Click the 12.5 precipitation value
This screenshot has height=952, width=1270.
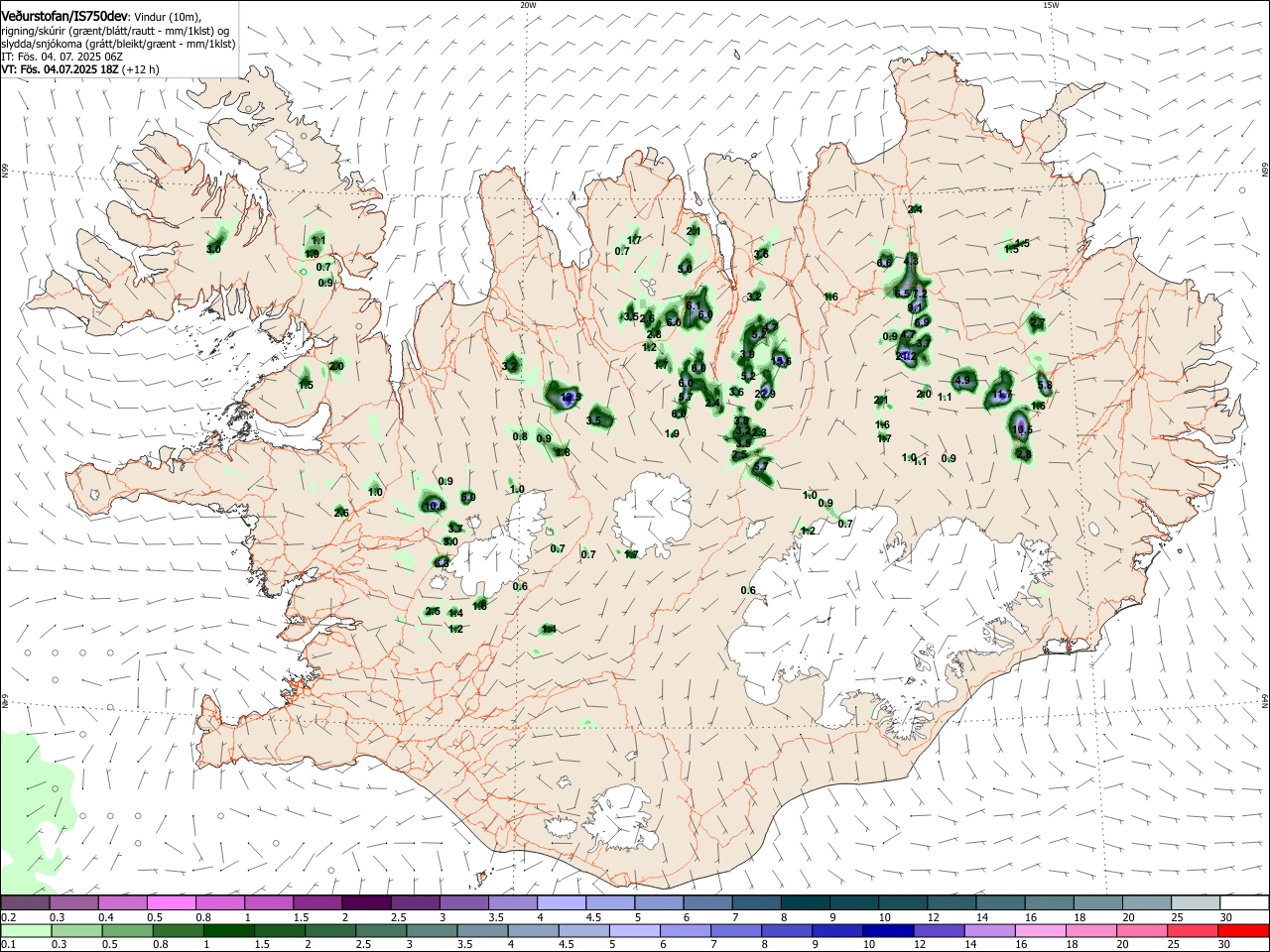tap(569, 399)
